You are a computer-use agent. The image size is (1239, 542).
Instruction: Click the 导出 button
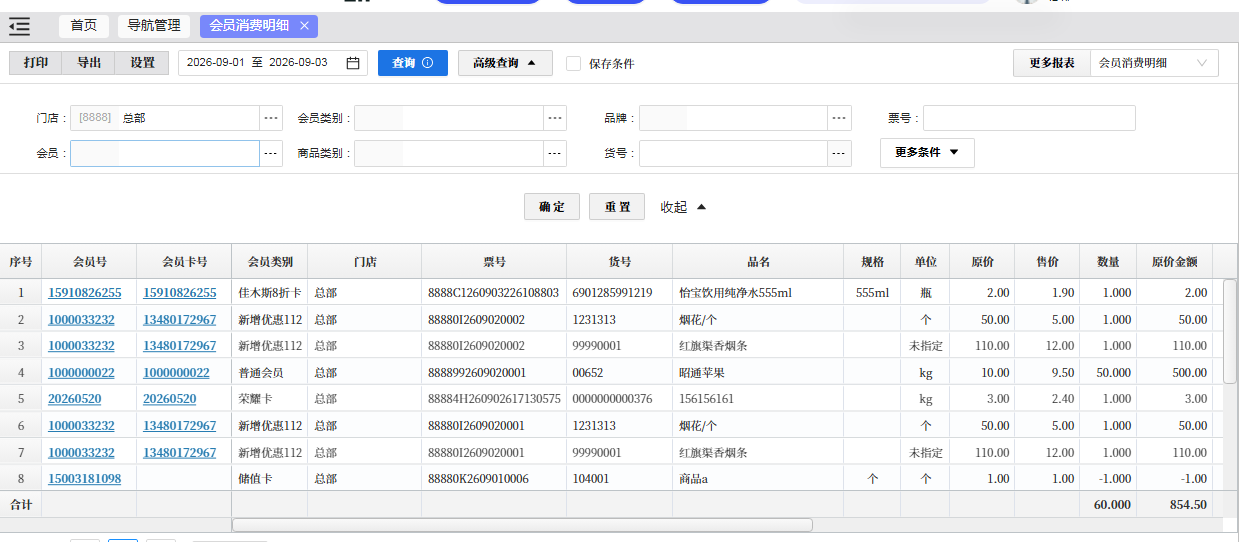point(89,63)
